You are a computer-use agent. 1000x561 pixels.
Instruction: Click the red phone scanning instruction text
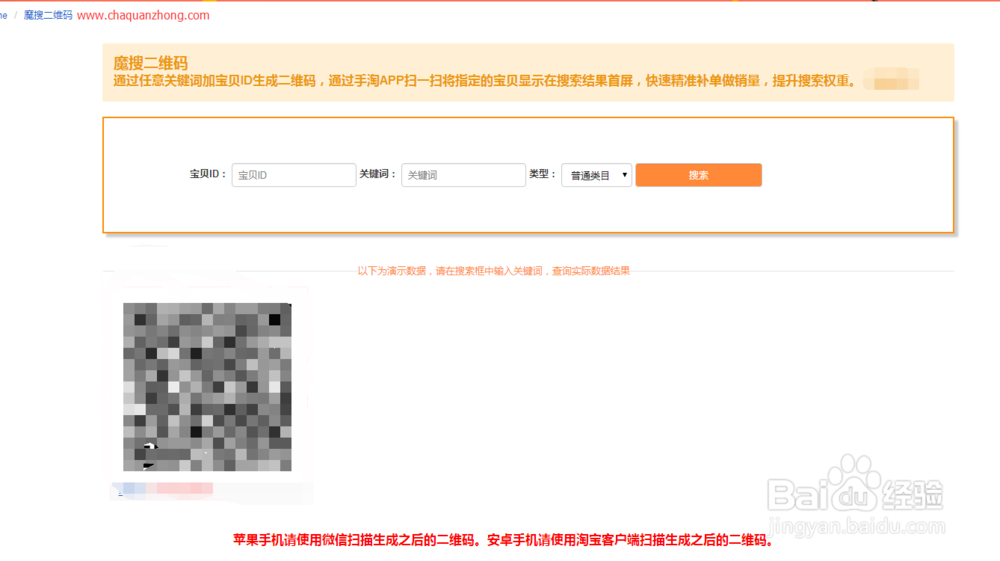coord(503,540)
